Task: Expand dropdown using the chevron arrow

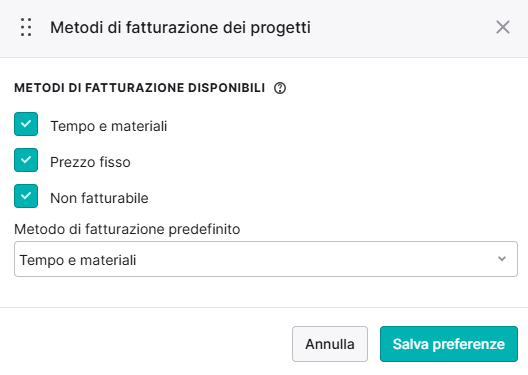Action: pos(502,259)
